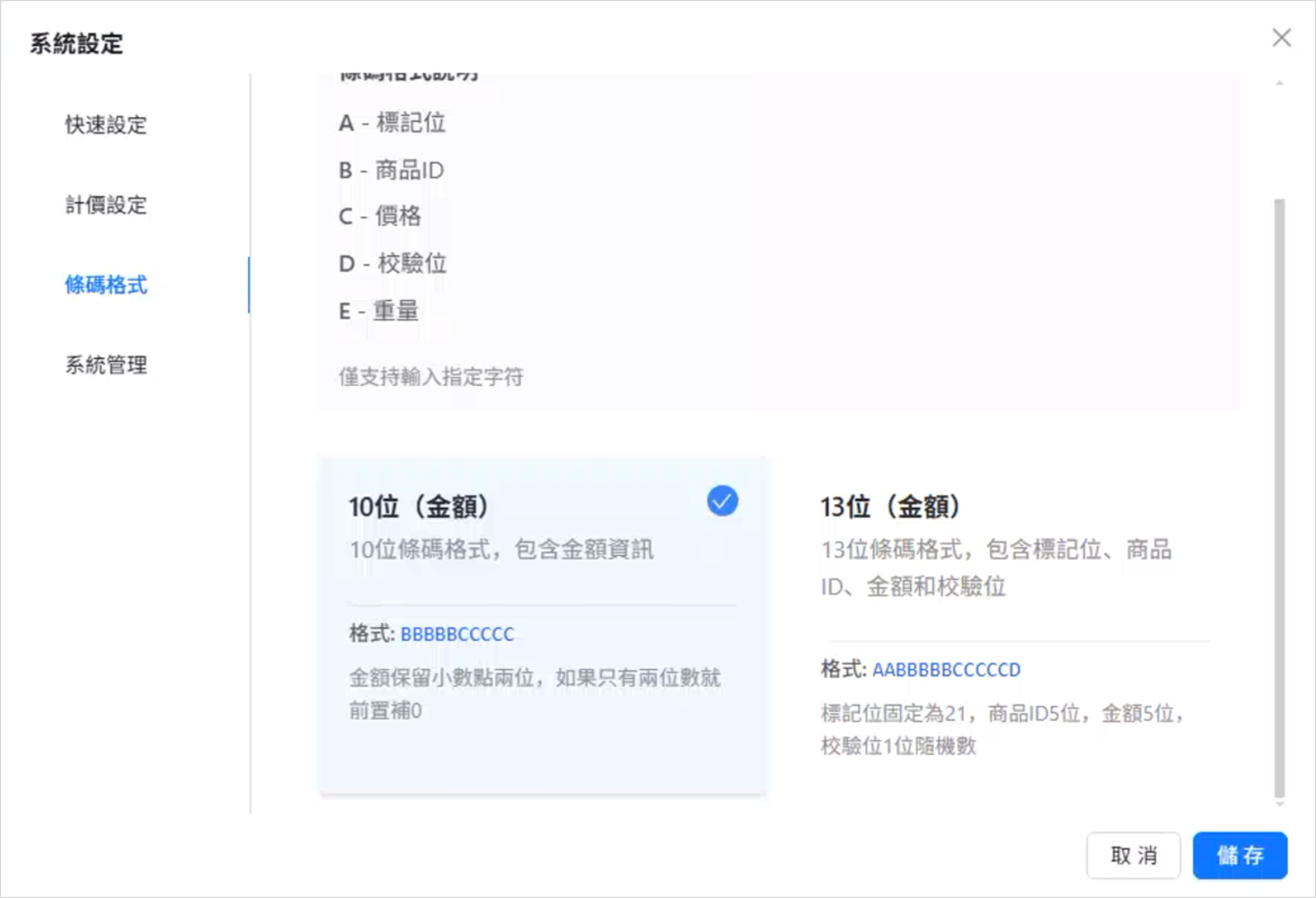Click the BBBBBCCCCC format text

457,634
